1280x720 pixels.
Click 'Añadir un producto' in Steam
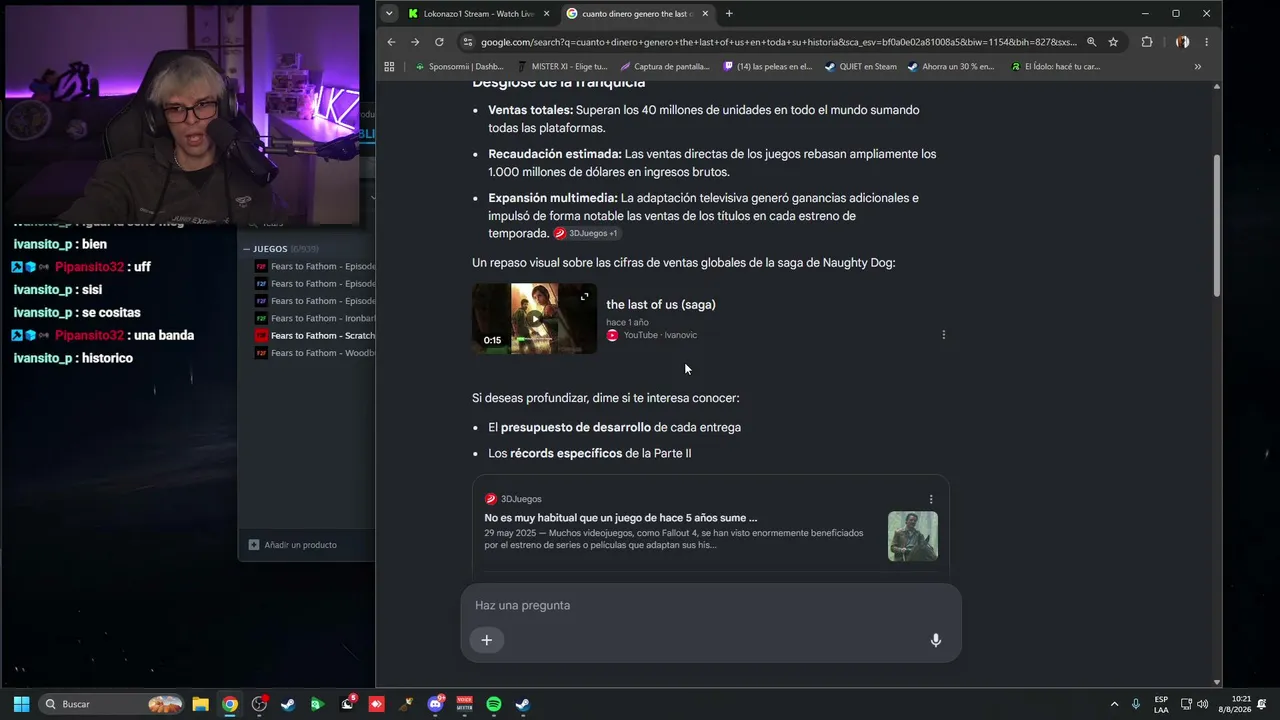click(x=293, y=545)
